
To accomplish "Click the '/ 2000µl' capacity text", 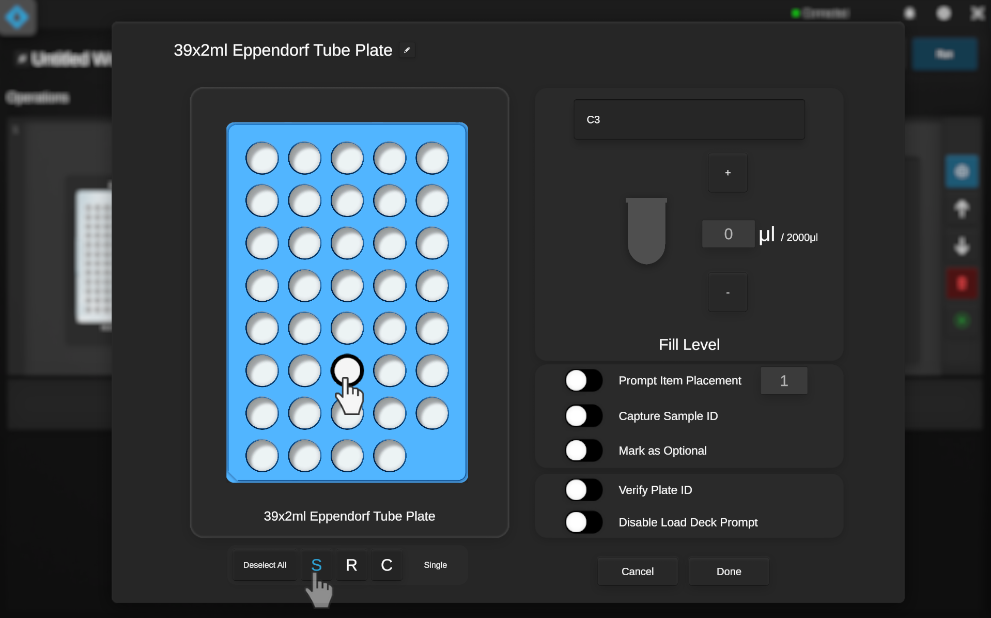I will (799, 238).
